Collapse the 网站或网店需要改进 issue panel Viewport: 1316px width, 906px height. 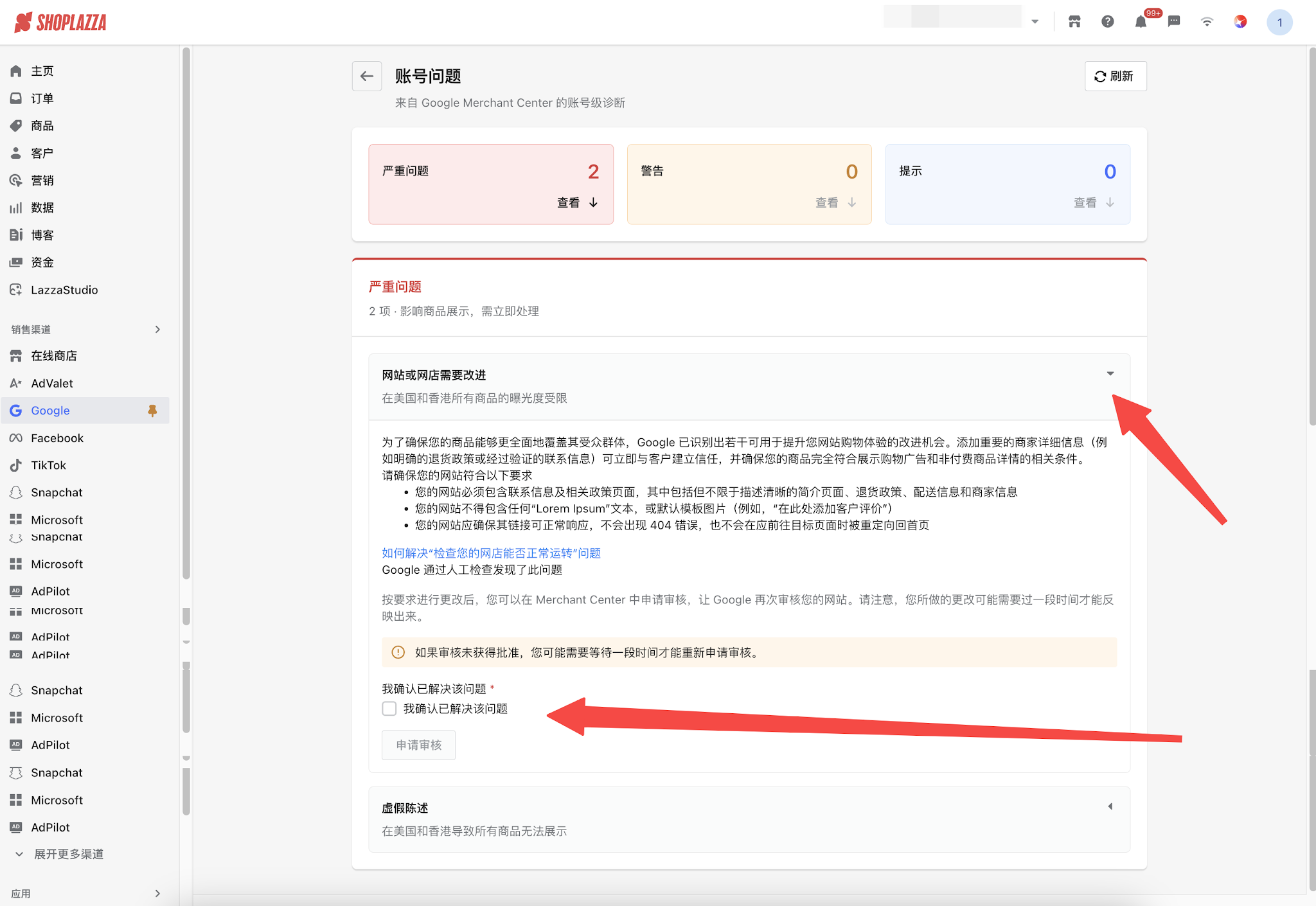click(1110, 374)
